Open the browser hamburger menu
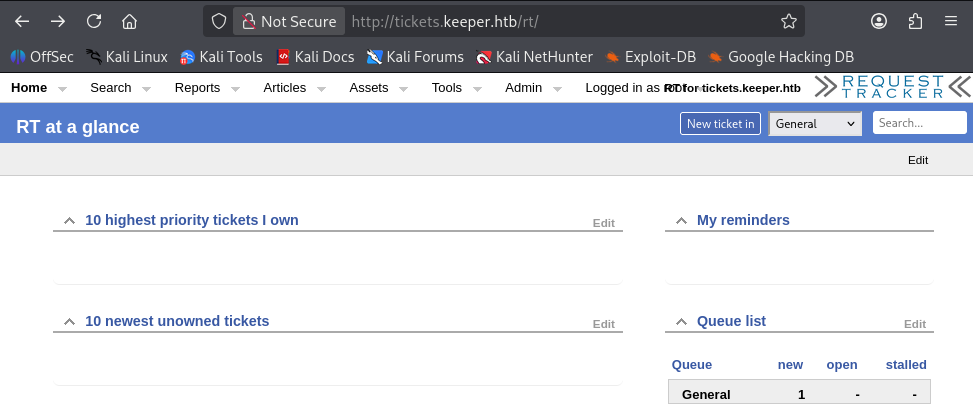The width and height of the screenshot is (973, 414). pos(950,21)
